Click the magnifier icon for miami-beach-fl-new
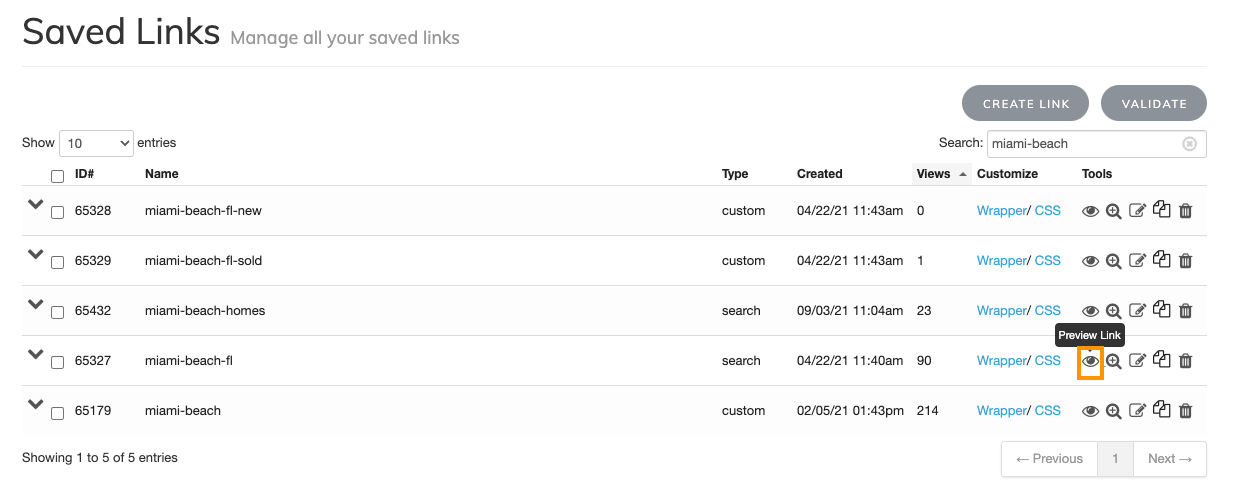The height and width of the screenshot is (491, 1251). click(1113, 211)
